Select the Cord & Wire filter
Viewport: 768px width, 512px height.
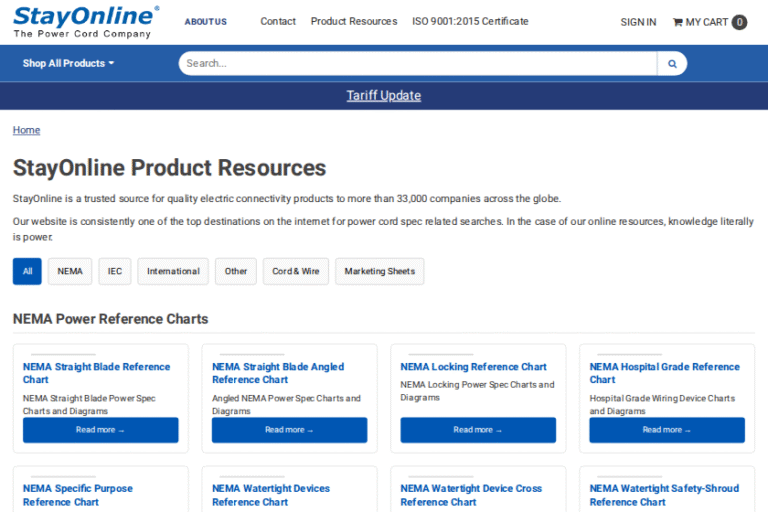296,271
